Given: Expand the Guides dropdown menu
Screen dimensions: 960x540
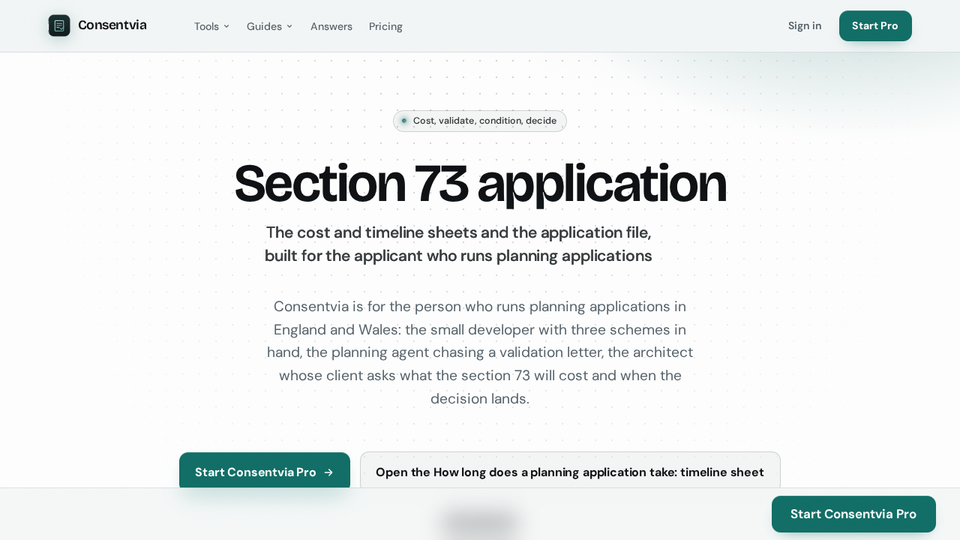Looking at the screenshot, I should tap(269, 26).
